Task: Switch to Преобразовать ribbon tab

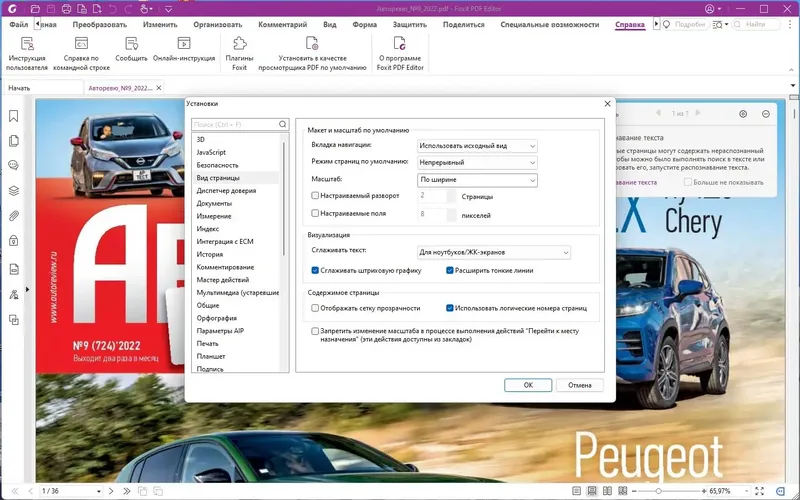Action: [99, 24]
